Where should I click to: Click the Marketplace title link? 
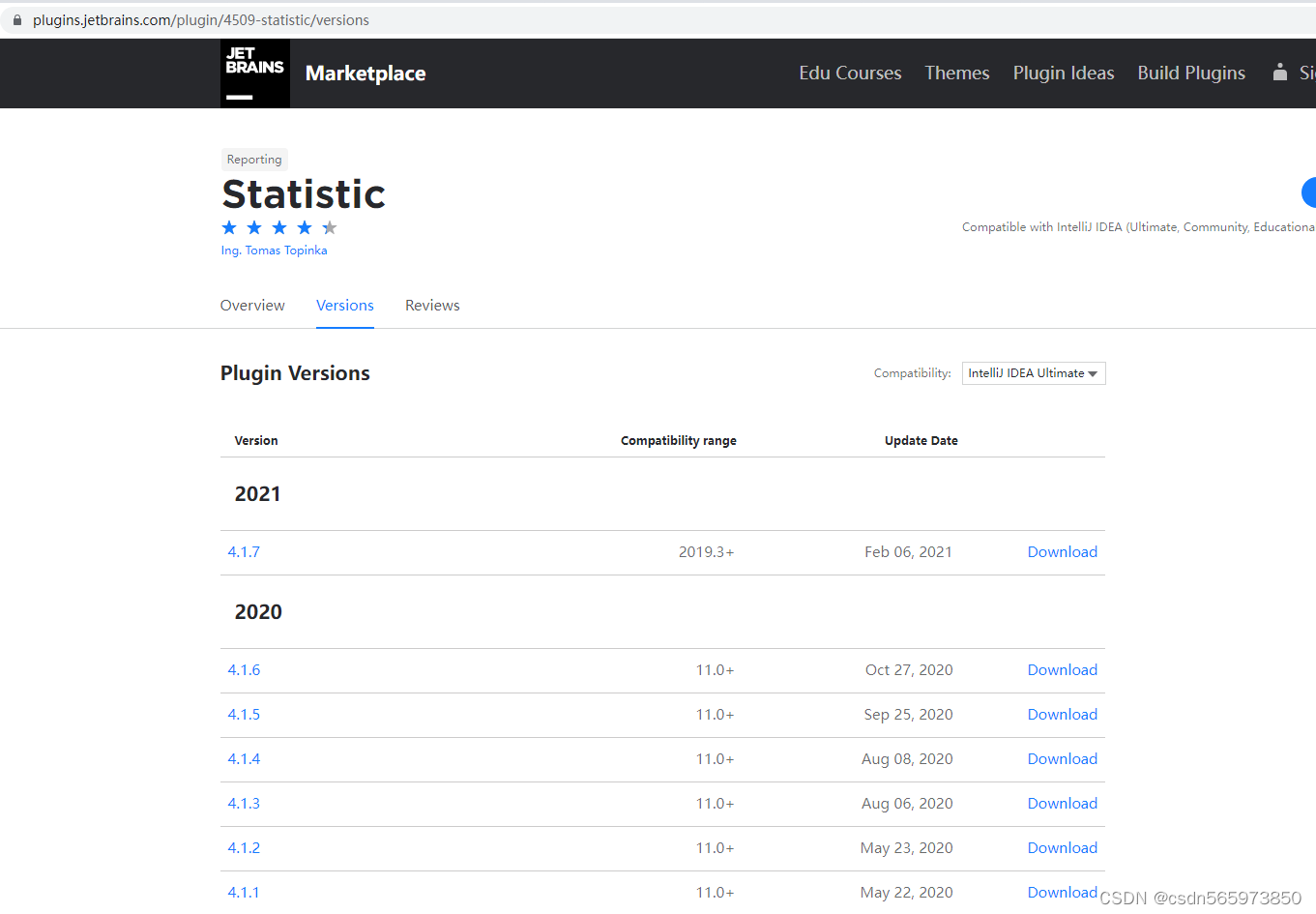(x=366, y=74)
